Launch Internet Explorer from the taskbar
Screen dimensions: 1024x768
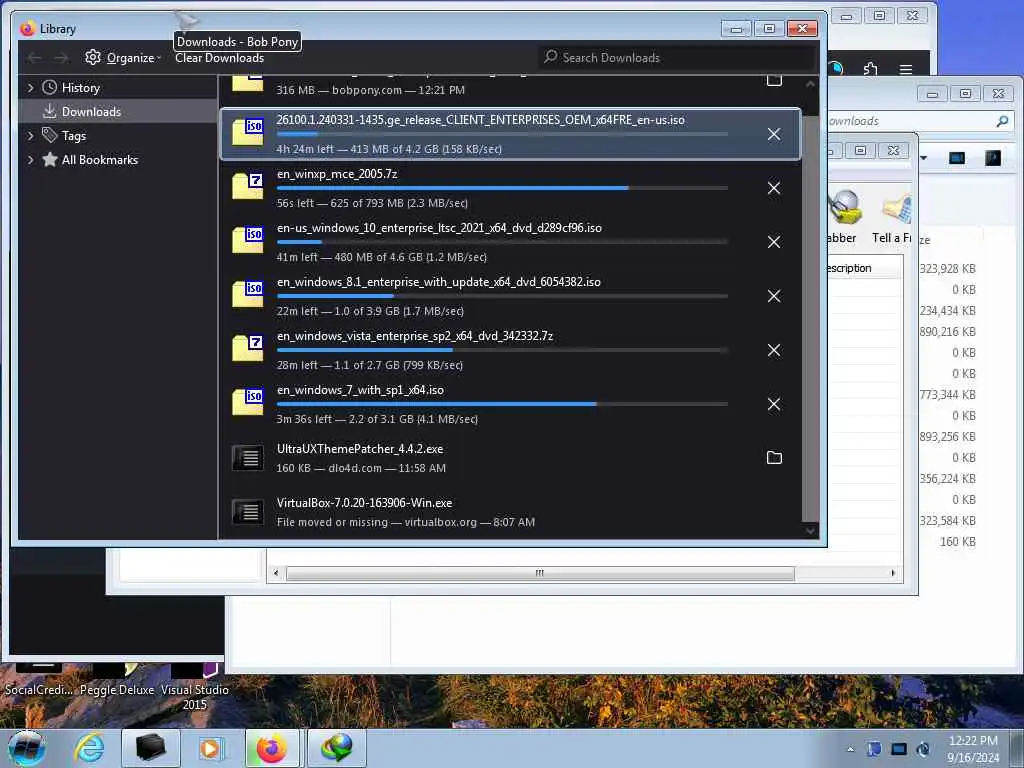pyautogui.click(x=89, y=748)
